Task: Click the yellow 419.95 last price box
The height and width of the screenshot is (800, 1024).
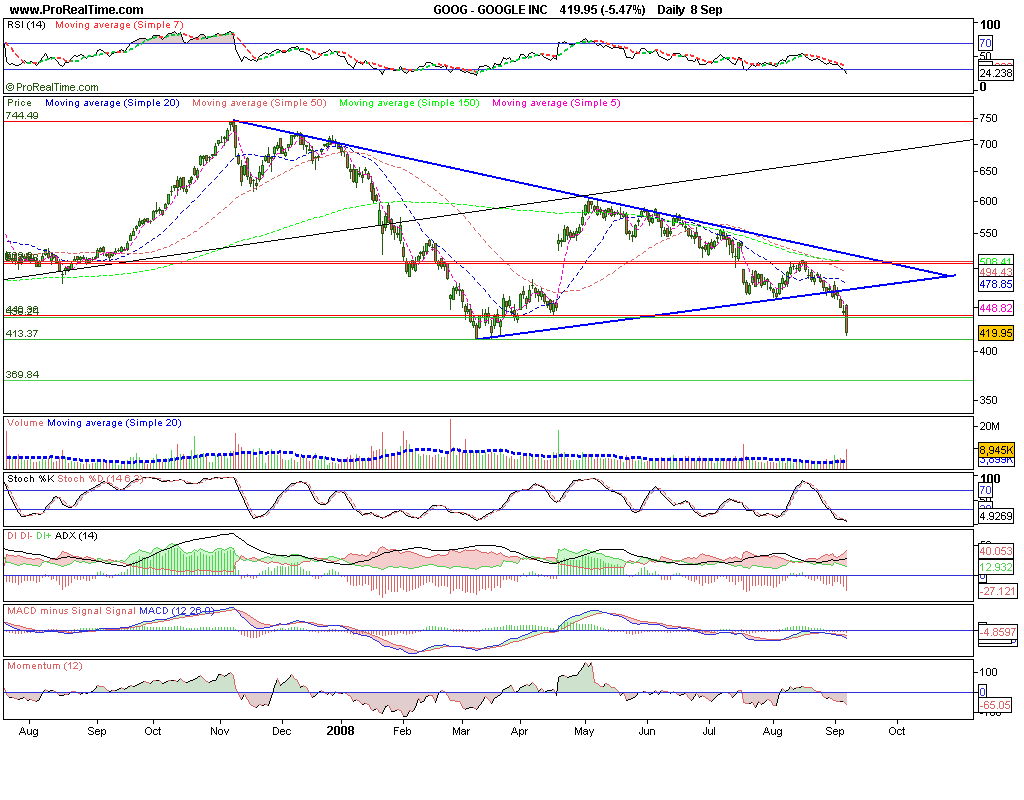Action: point(995,333)
